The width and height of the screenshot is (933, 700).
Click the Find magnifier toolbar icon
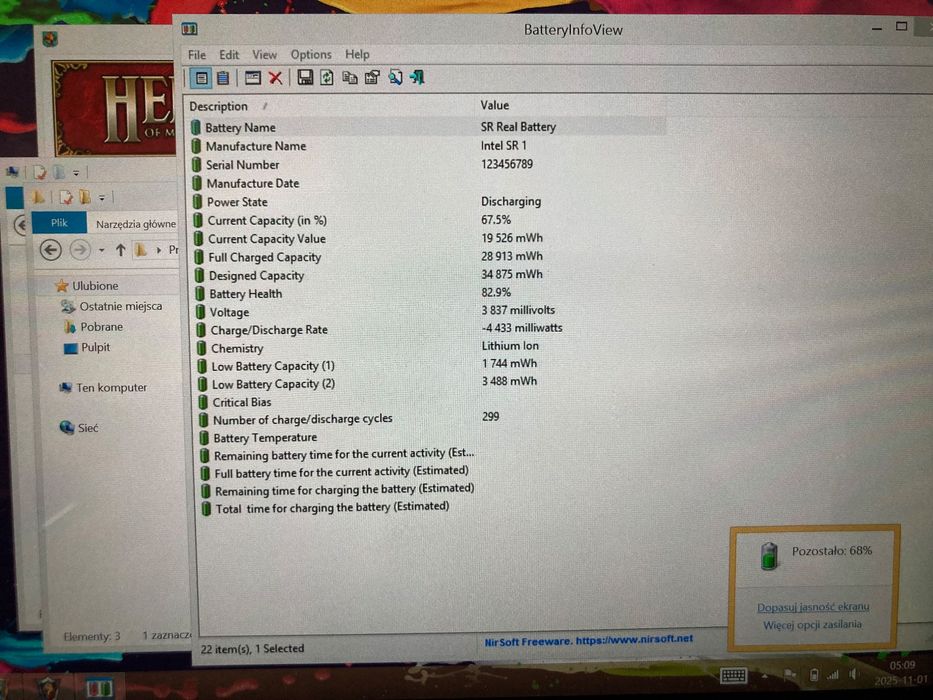tap(395, 77)
